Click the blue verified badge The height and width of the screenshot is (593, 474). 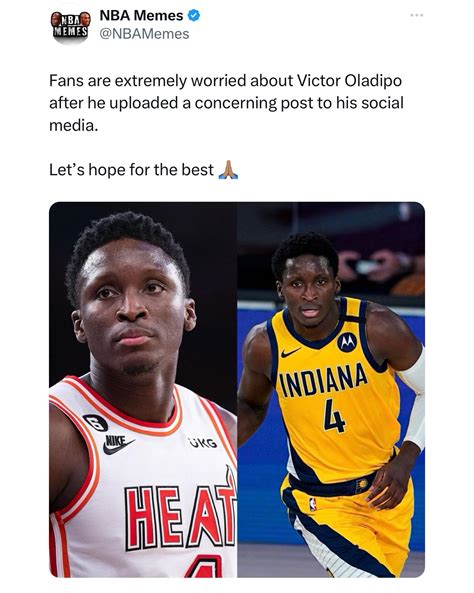[x=194, y=16]
